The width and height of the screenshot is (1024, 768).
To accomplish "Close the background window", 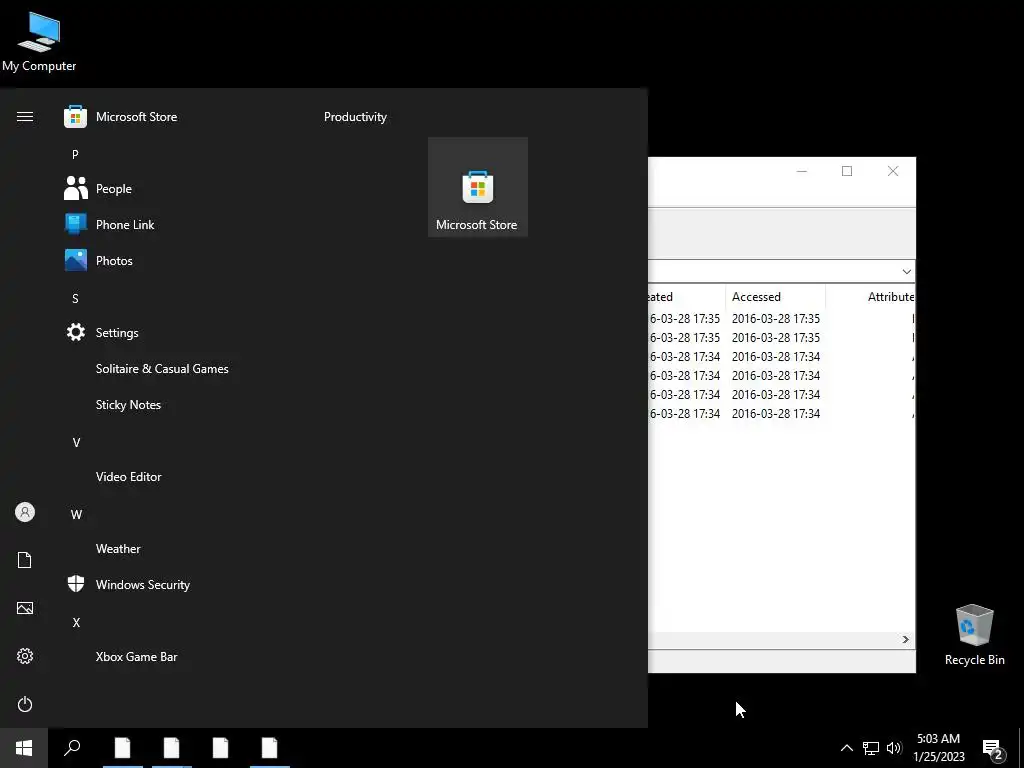I will (893, 171).
